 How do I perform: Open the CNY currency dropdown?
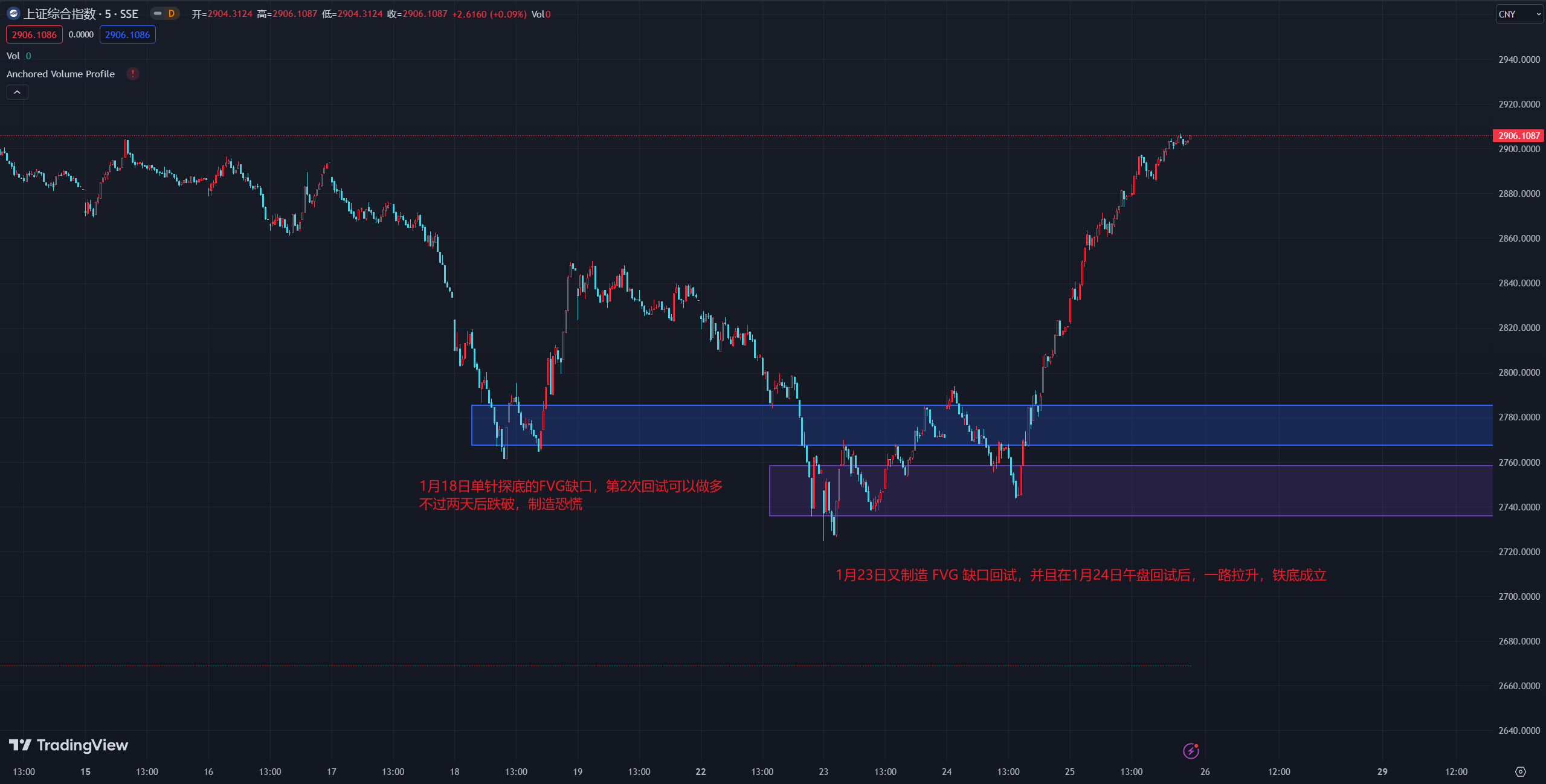pos(1519,14)
